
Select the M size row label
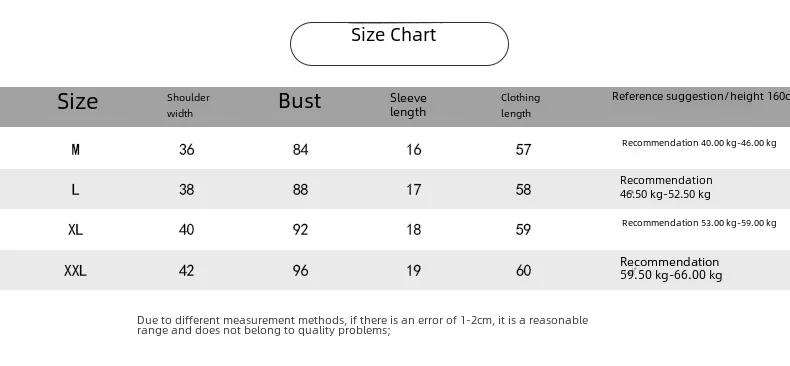pos(76,150)
